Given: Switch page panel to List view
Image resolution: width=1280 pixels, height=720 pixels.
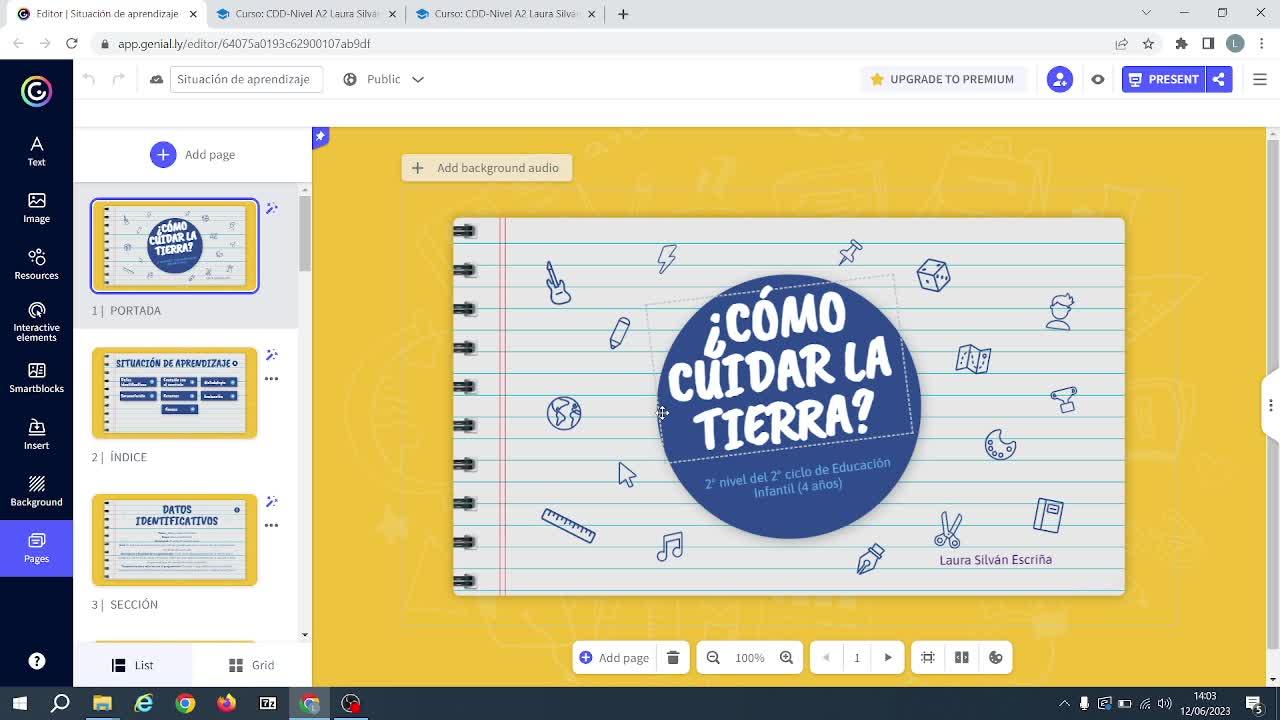Looking at the screenshot, I should [133, 665].
